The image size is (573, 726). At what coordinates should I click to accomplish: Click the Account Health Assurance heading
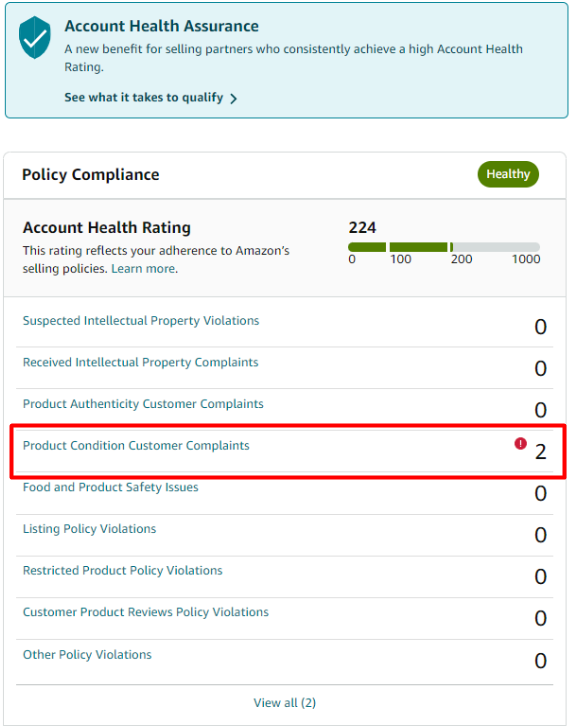162,26
